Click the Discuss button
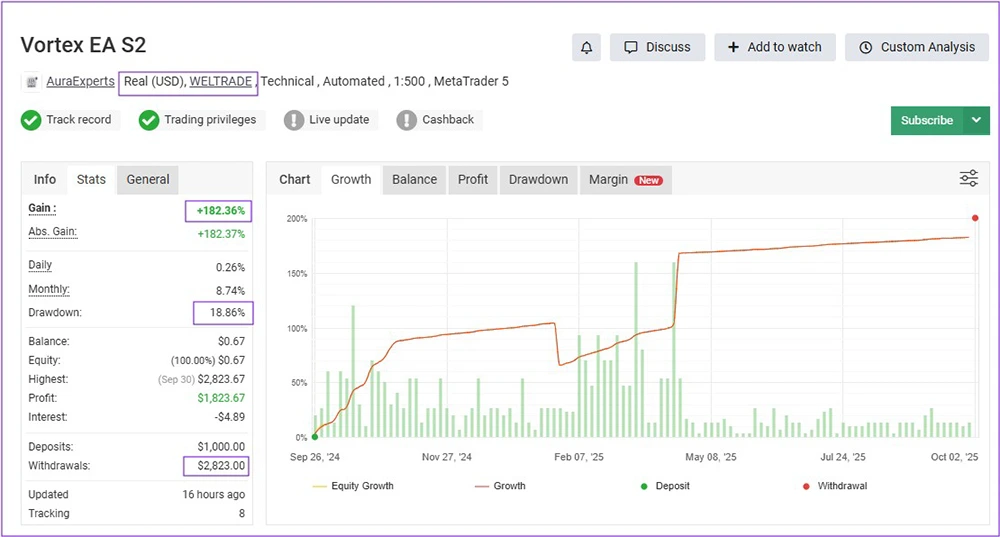This screenshot has width=1000, height=537. 657,47
